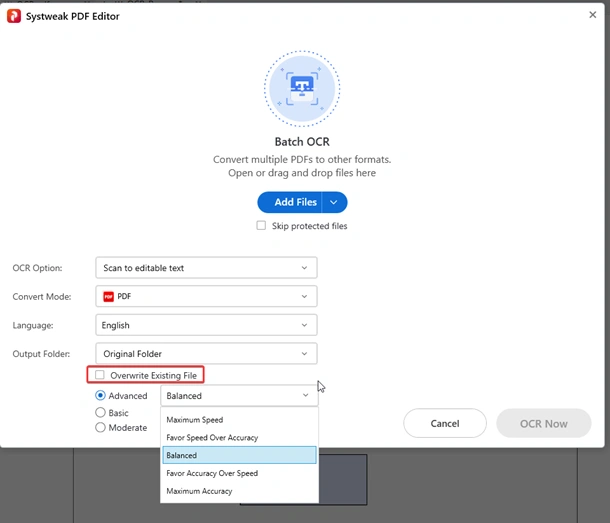Tick the Overwrite Existing File checkbox
This screenshot has height=523, width=610.
pyautogui.click(x=100, y=375)
